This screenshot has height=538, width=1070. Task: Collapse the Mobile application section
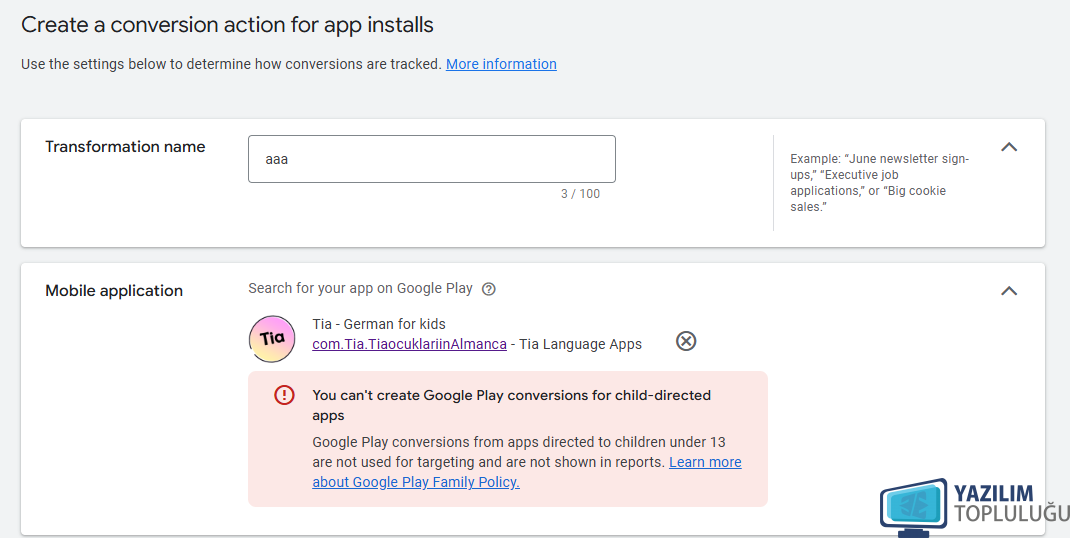[x=1009, y=291]
